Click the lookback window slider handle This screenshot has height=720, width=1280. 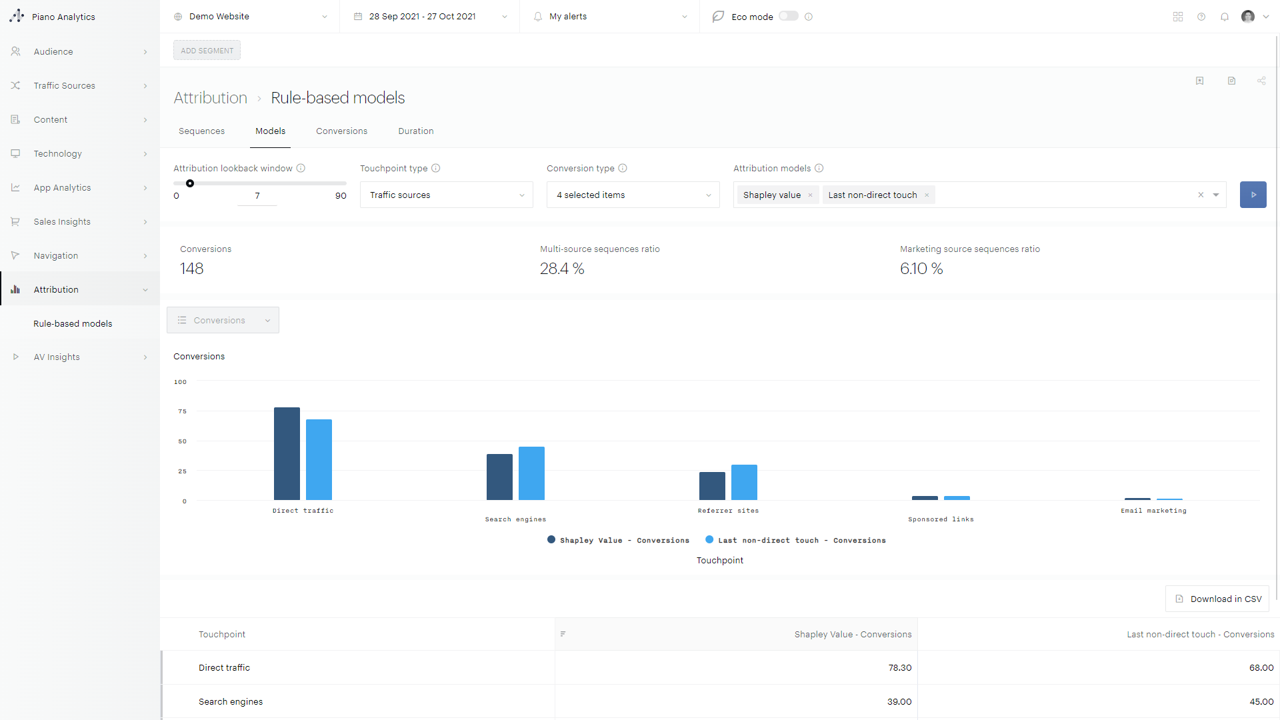coord(190,183)
